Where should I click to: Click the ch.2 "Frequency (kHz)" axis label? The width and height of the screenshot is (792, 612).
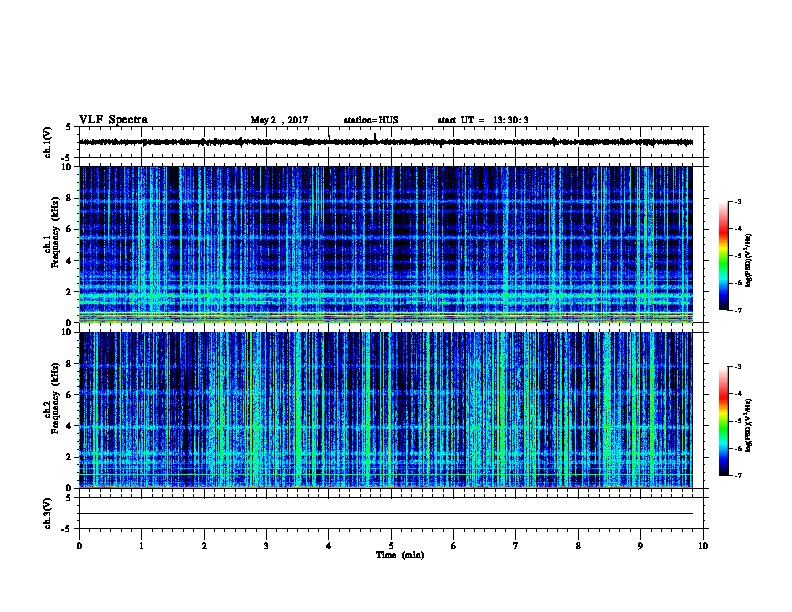[x=55, y=398]
